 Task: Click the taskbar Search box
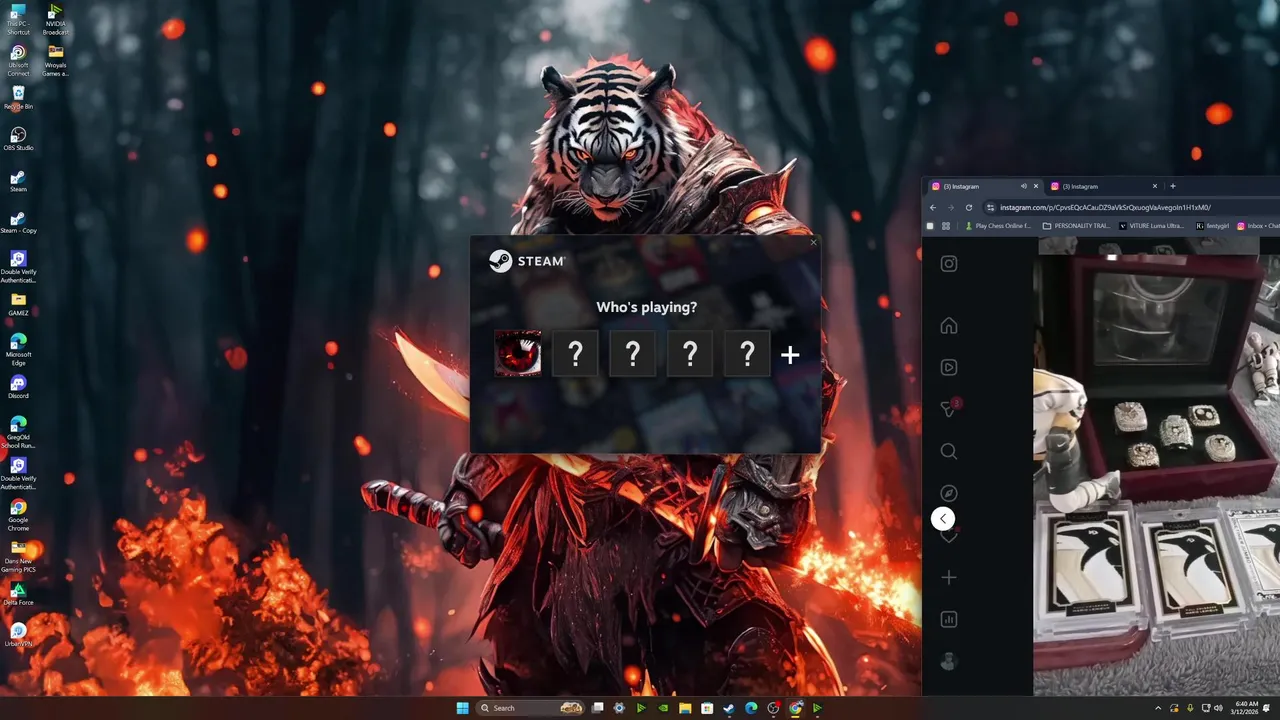point(530,708)
